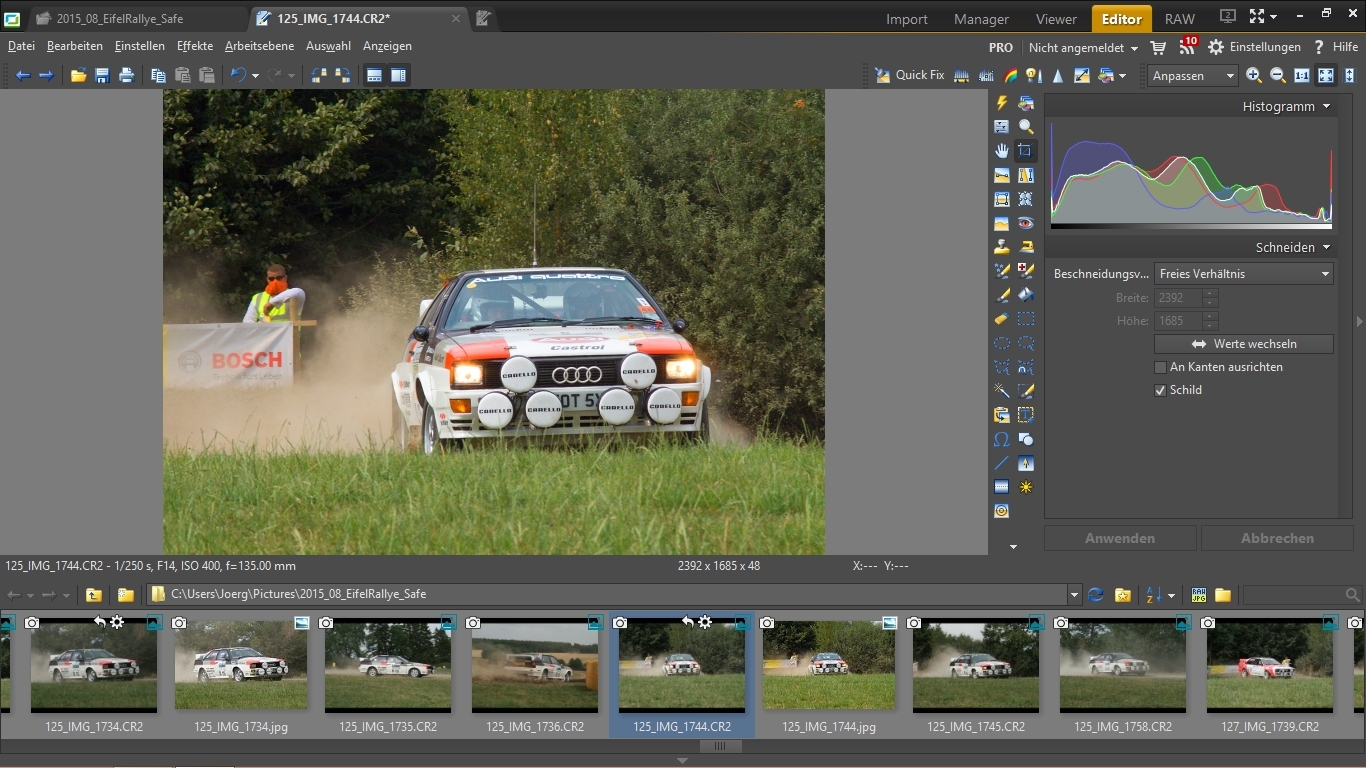The width and height of the screenshot is (1366, 768).
Task: Open the shopping cart icon
Action: click(x=1158, y=47)
